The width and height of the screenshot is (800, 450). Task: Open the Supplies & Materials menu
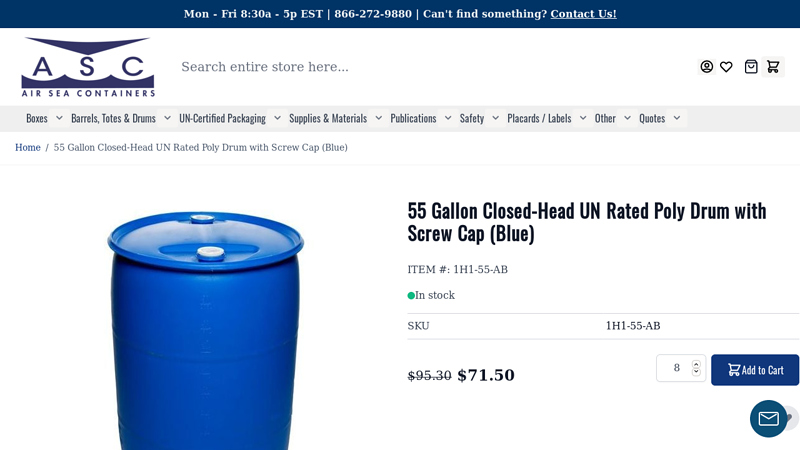(328, 118)
